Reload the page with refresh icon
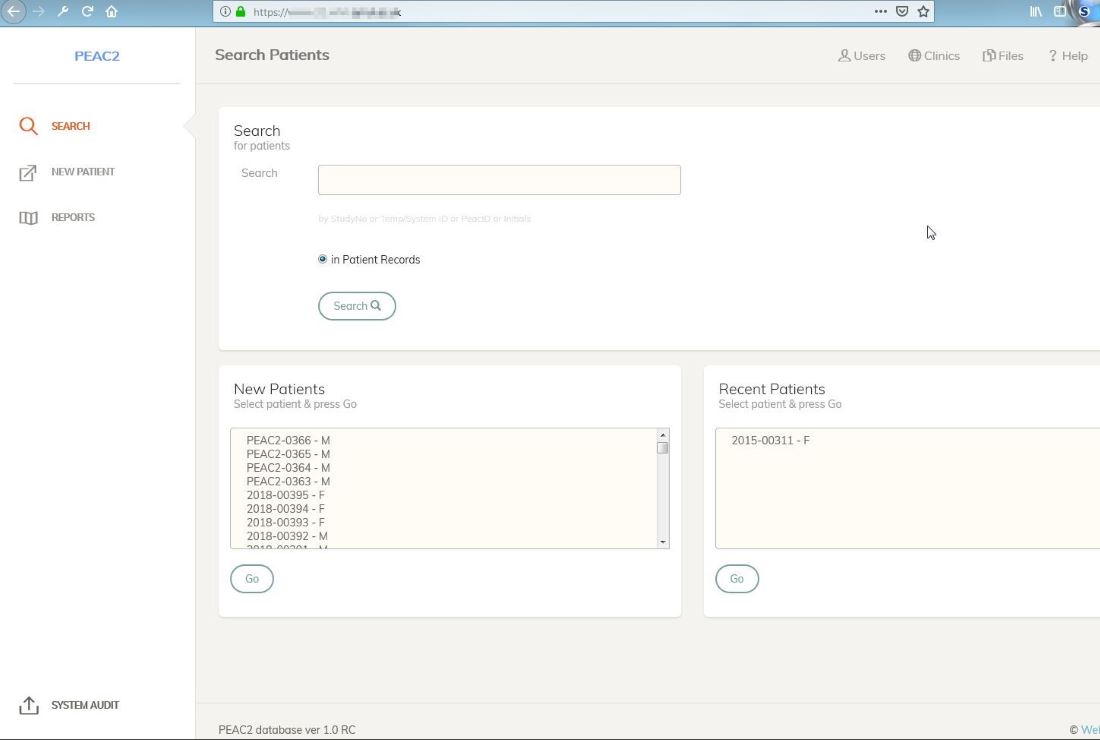The width and height of the screenshot is (1100, 740). [87, 11]
